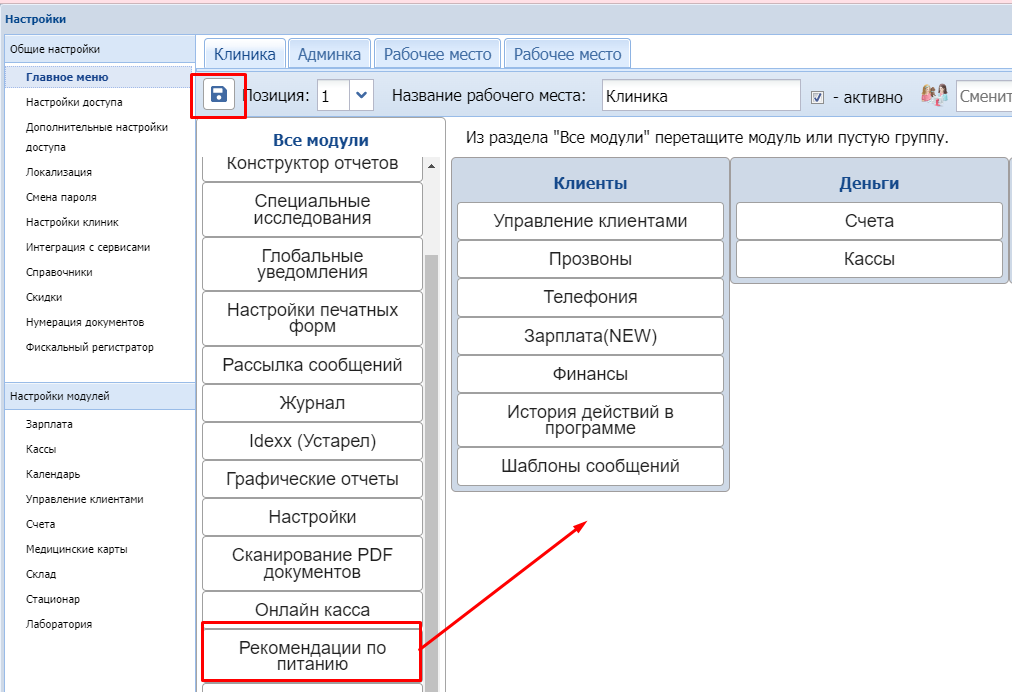
Task: Click the module list scrollbar thumb
Action: (432, 473)
